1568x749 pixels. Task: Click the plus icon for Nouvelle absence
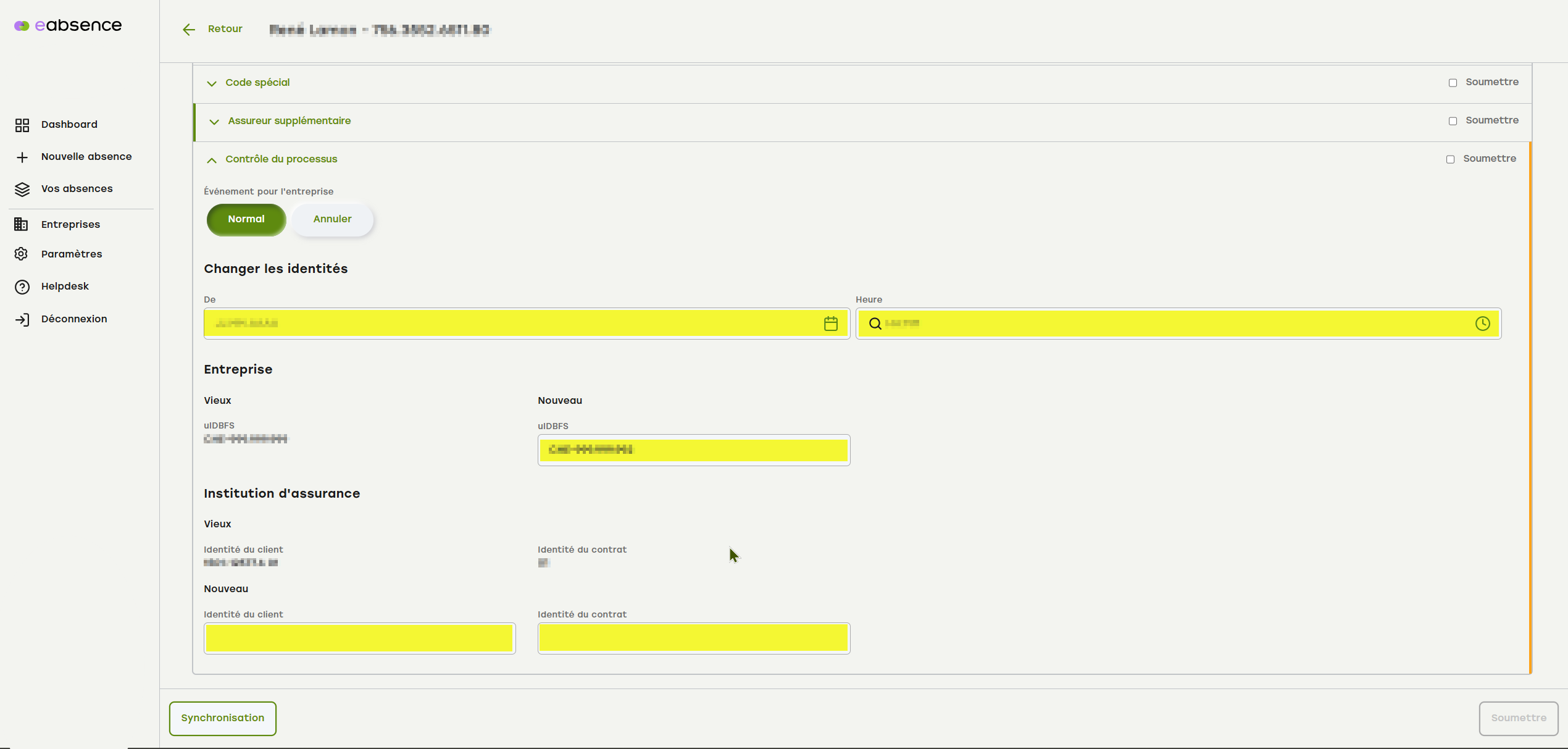(x=22, y=157)
